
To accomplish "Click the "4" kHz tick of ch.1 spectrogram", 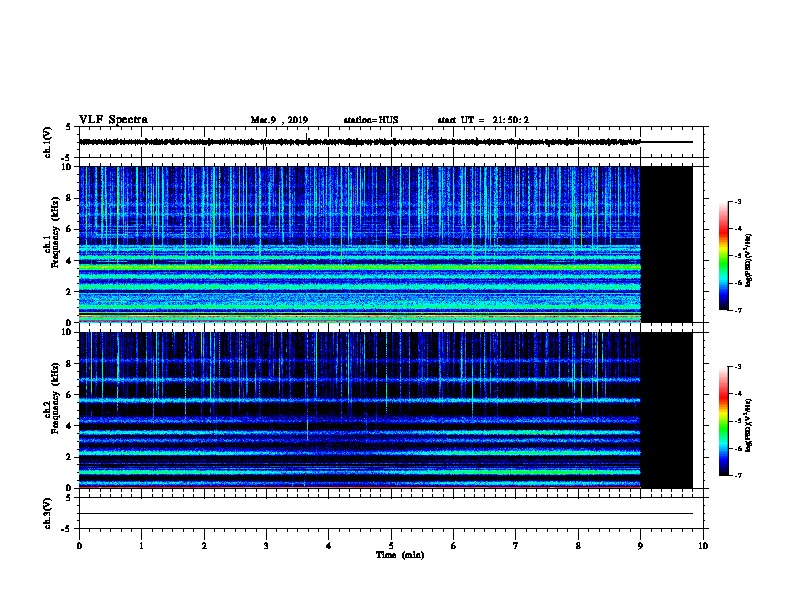I will click(69, 261).
